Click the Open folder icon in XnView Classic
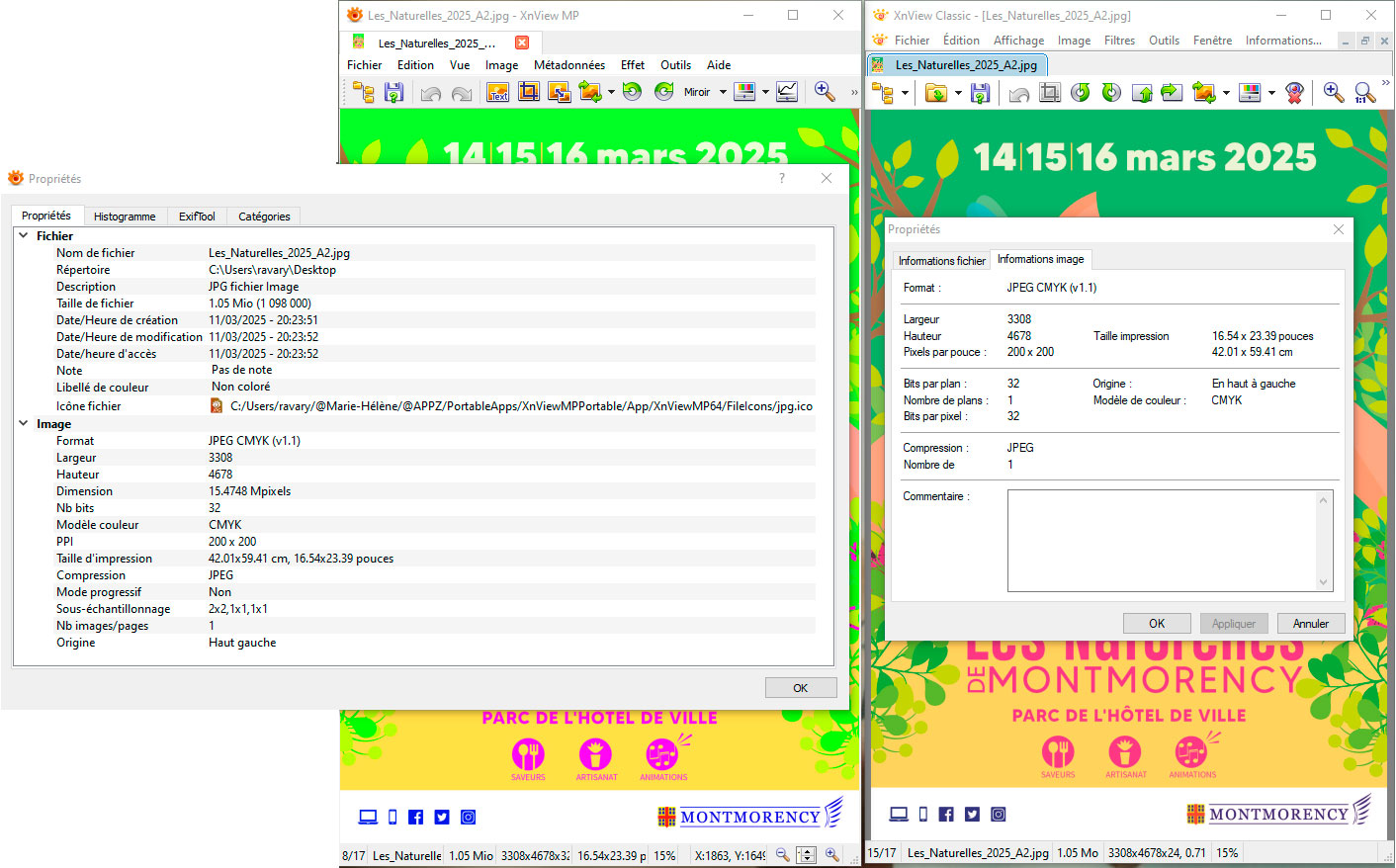Viewport: 1396px width, 868px height. pyautogui.click(x=935, y=93)
